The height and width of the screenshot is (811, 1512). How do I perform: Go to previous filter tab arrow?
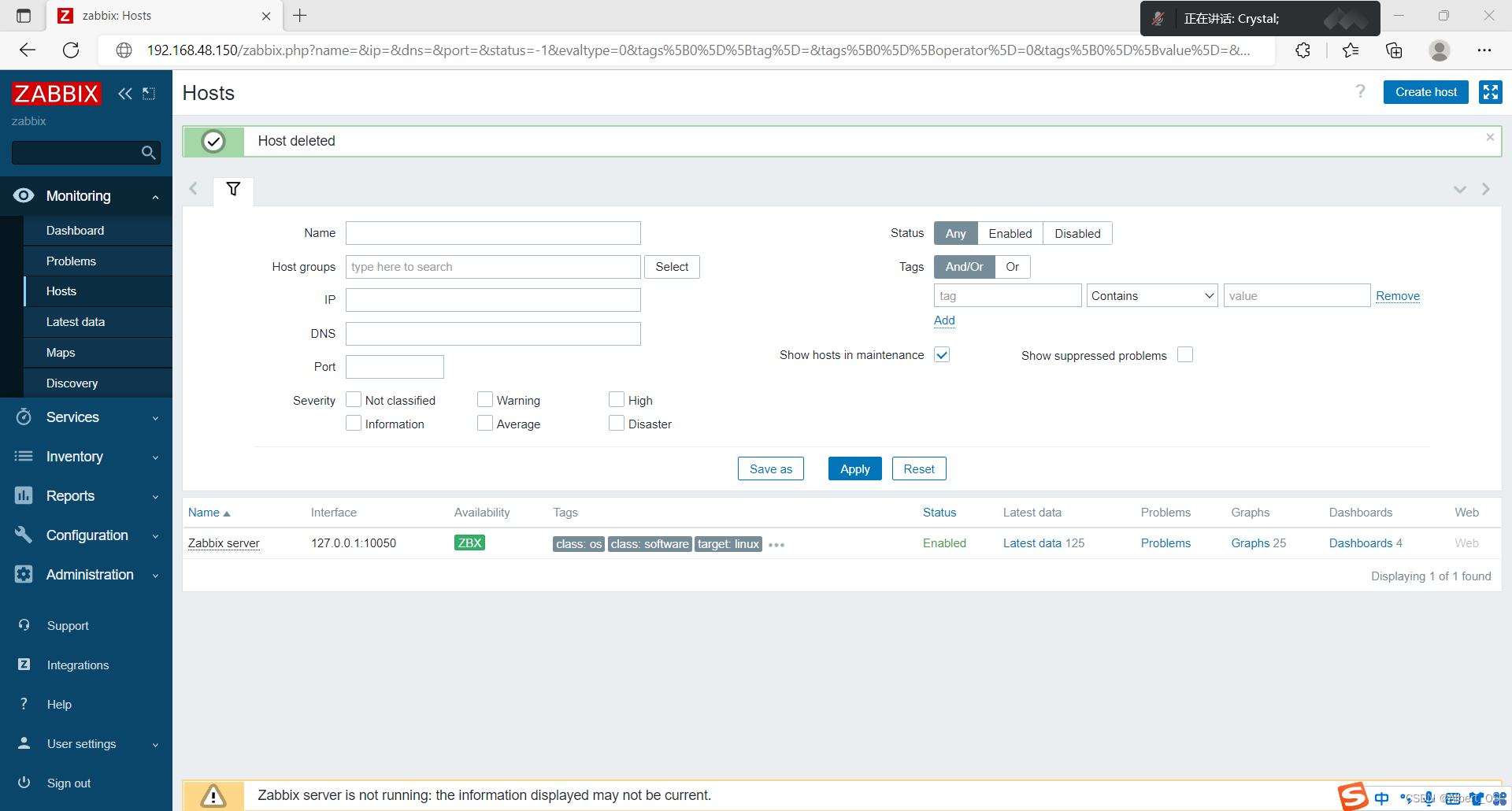(194, 189)
